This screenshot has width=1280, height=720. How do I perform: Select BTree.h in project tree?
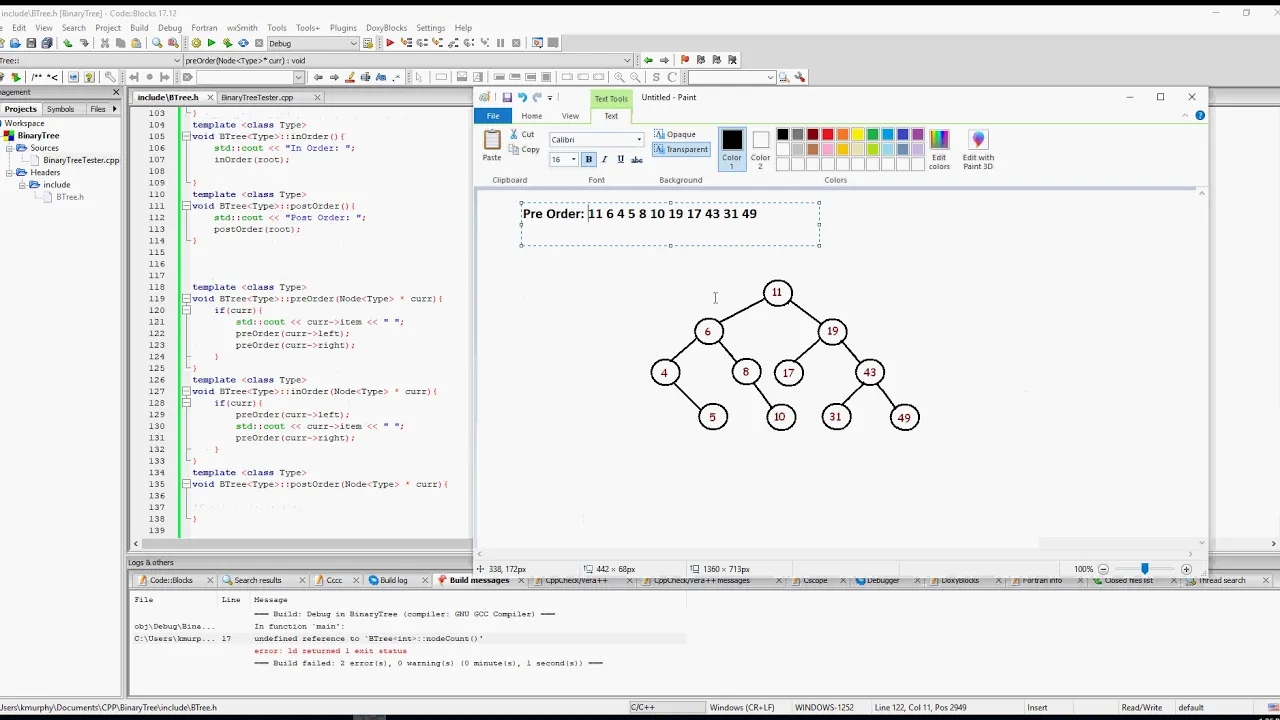click(69, 197)
